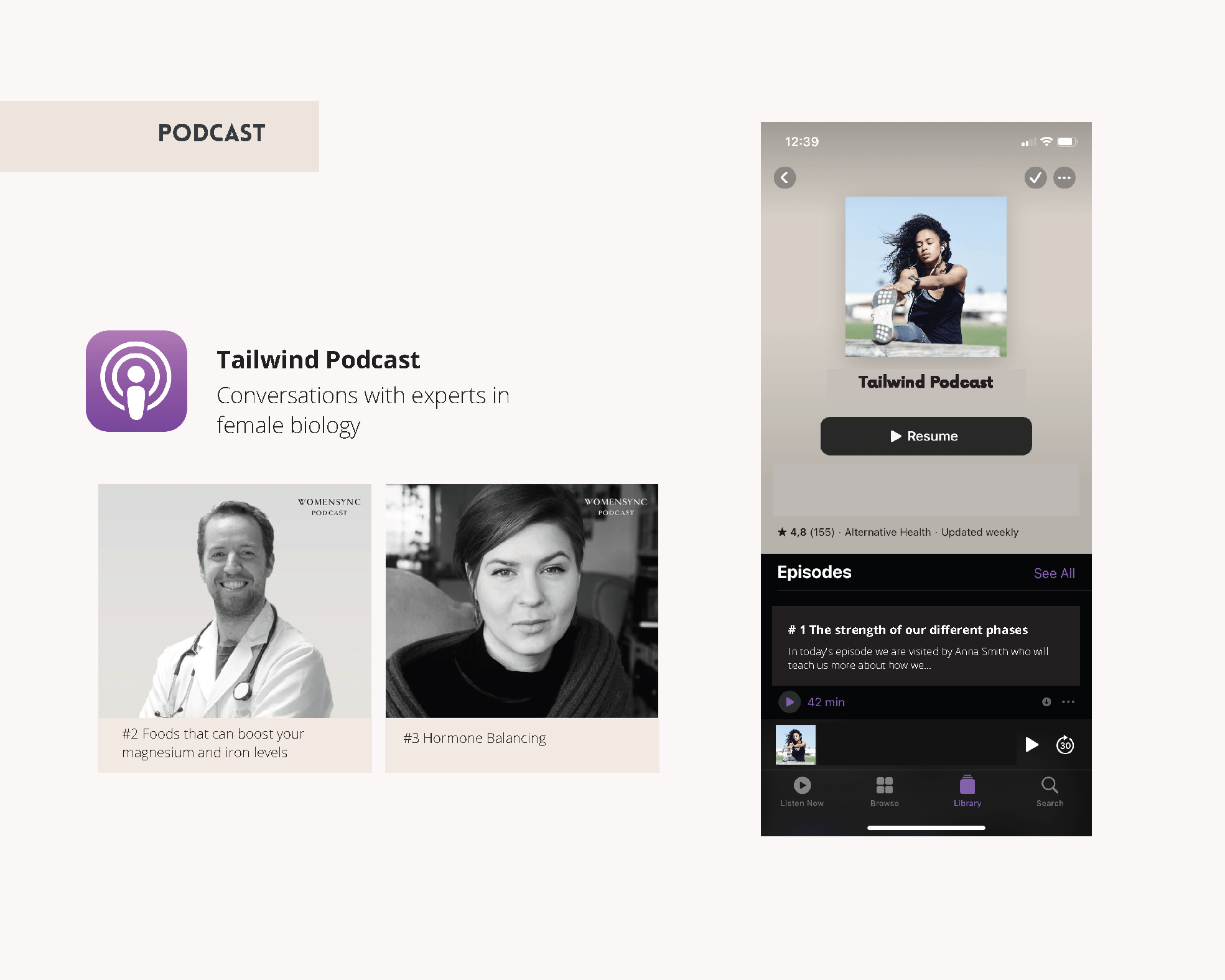The width and height of the screenshot is (1225, 980).
Task: Open episode options beside download icon
Action: tap(1068, 702)
